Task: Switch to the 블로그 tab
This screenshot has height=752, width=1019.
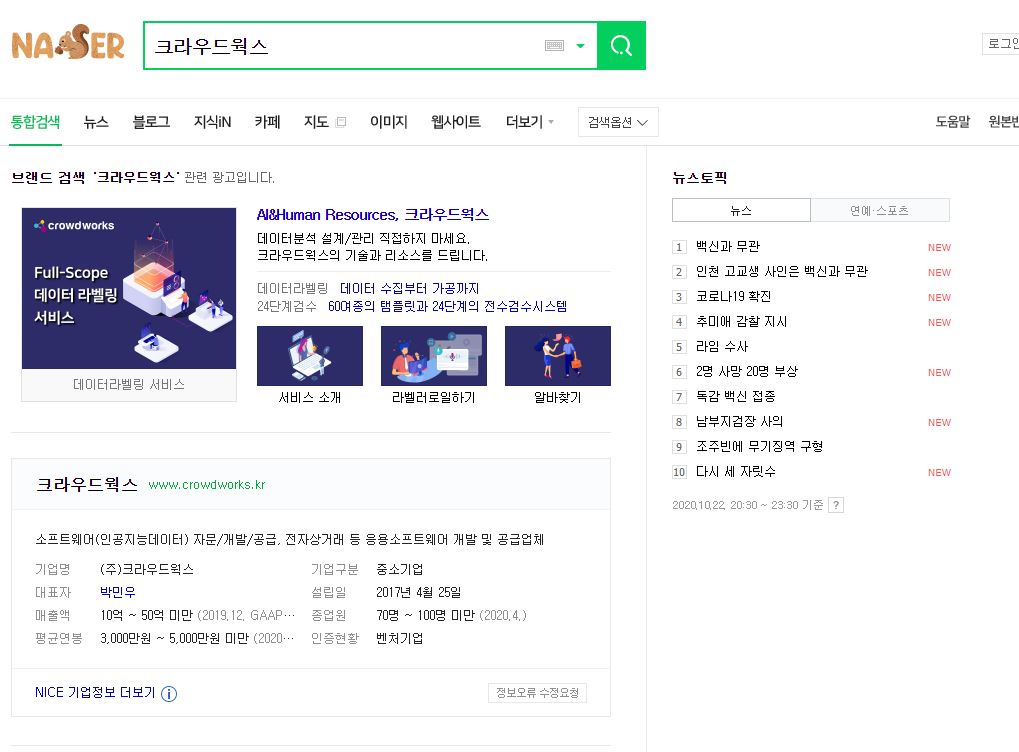Action: point(151,122)
